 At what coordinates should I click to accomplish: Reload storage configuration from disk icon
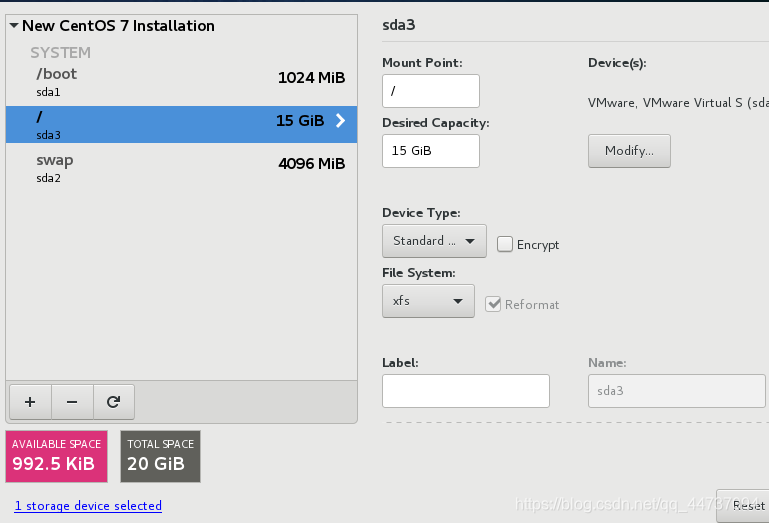[114, 402]
